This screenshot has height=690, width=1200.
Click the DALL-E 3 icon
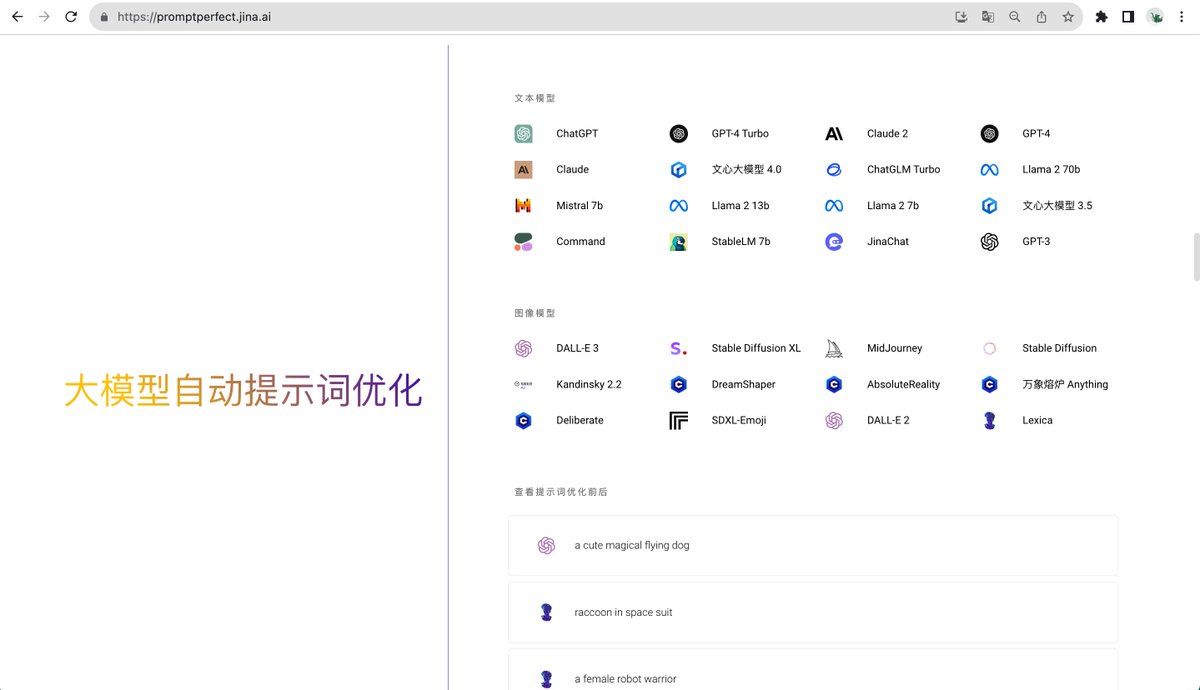pos(523,349)
